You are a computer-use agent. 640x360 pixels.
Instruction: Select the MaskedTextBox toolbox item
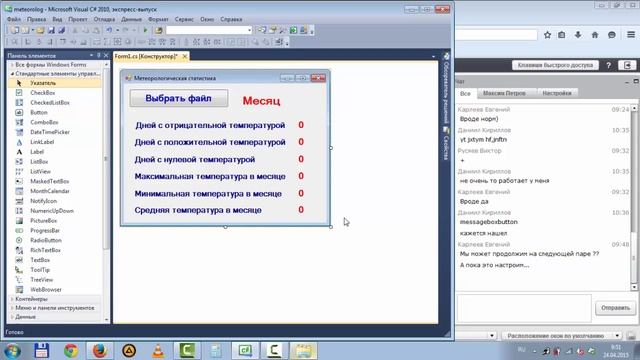49,181
